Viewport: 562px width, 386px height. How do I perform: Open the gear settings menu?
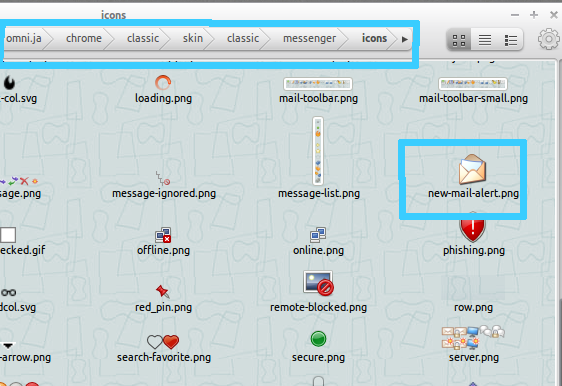point(549,39)
